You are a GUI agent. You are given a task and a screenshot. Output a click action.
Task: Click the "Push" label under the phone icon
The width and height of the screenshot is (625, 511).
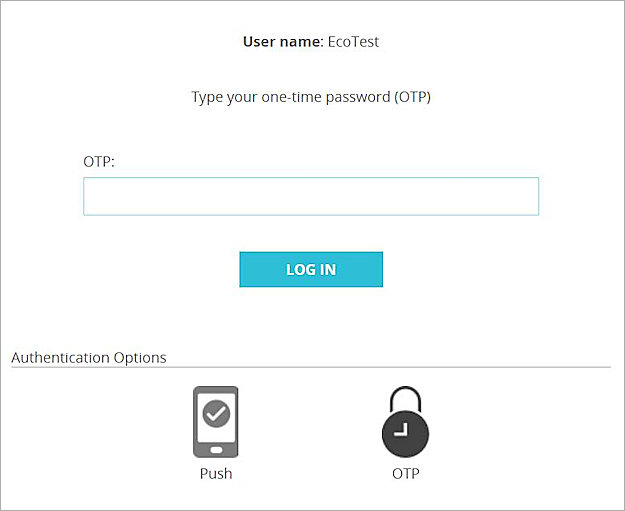click(x=215, y=473)
